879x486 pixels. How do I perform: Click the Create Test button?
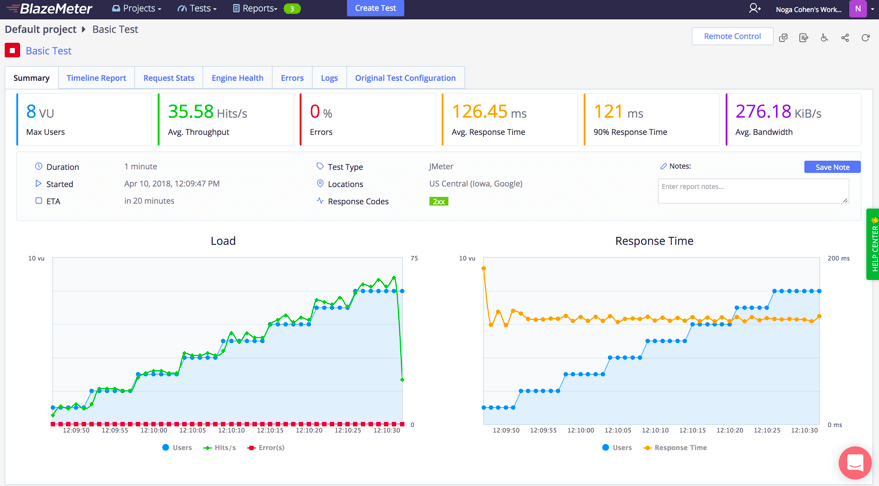coord(375,9)
